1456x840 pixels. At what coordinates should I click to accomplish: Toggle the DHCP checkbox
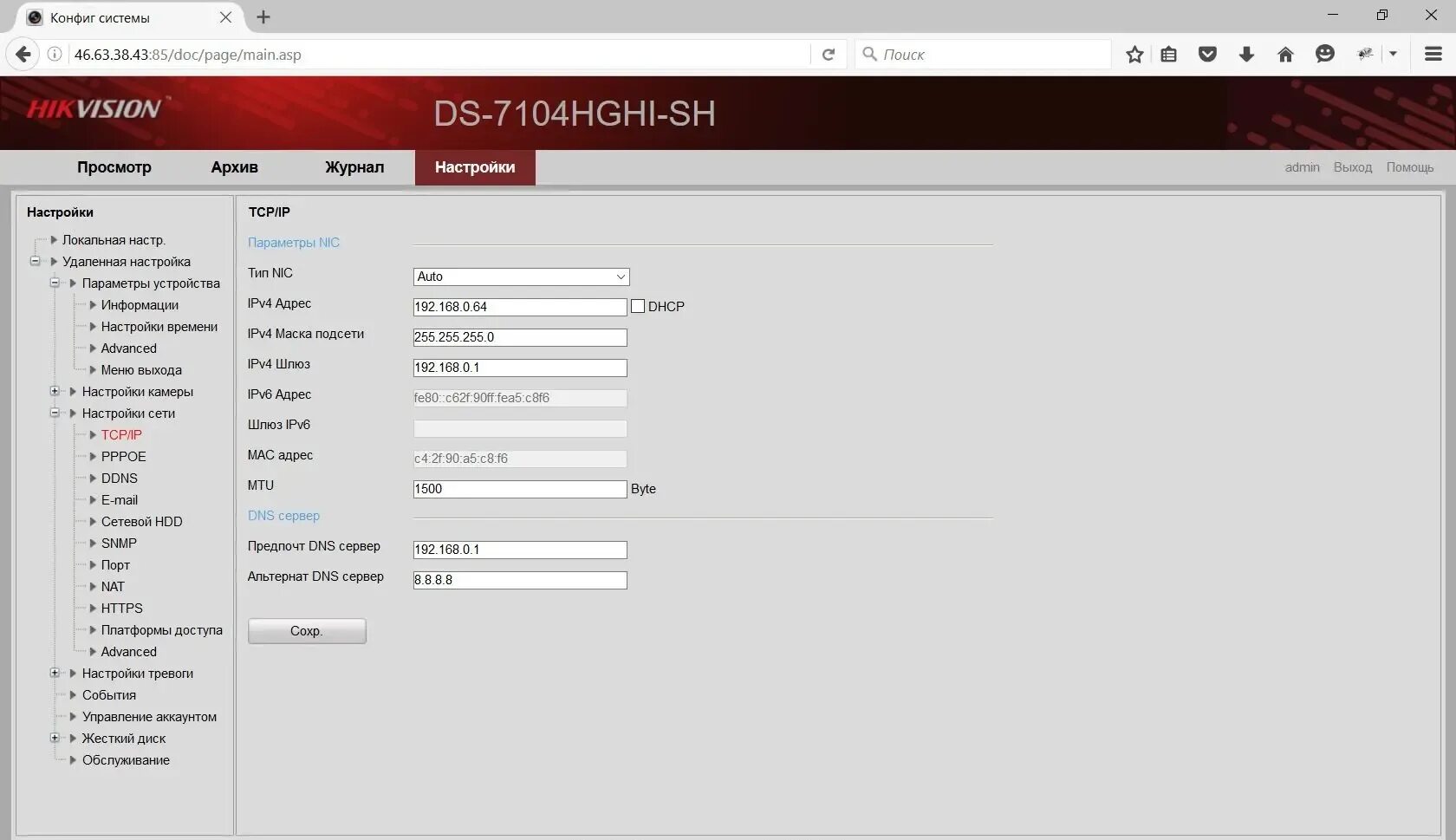[638, 306]
